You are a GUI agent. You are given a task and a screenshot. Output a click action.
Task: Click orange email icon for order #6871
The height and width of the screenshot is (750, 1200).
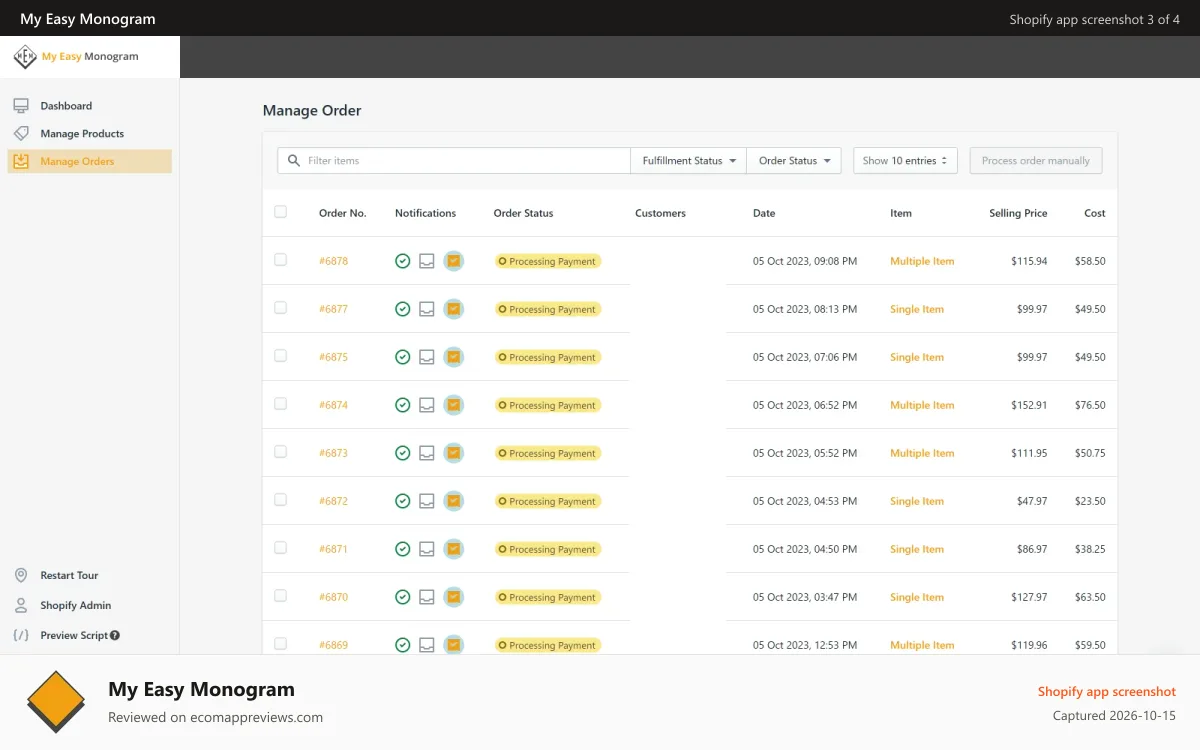(454, 549)
